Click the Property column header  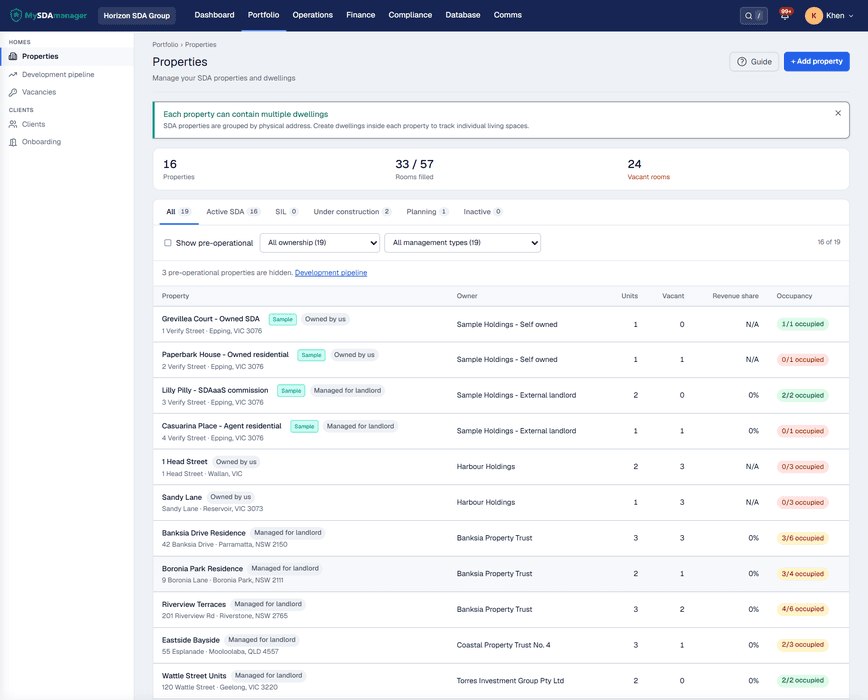[175, 296]
